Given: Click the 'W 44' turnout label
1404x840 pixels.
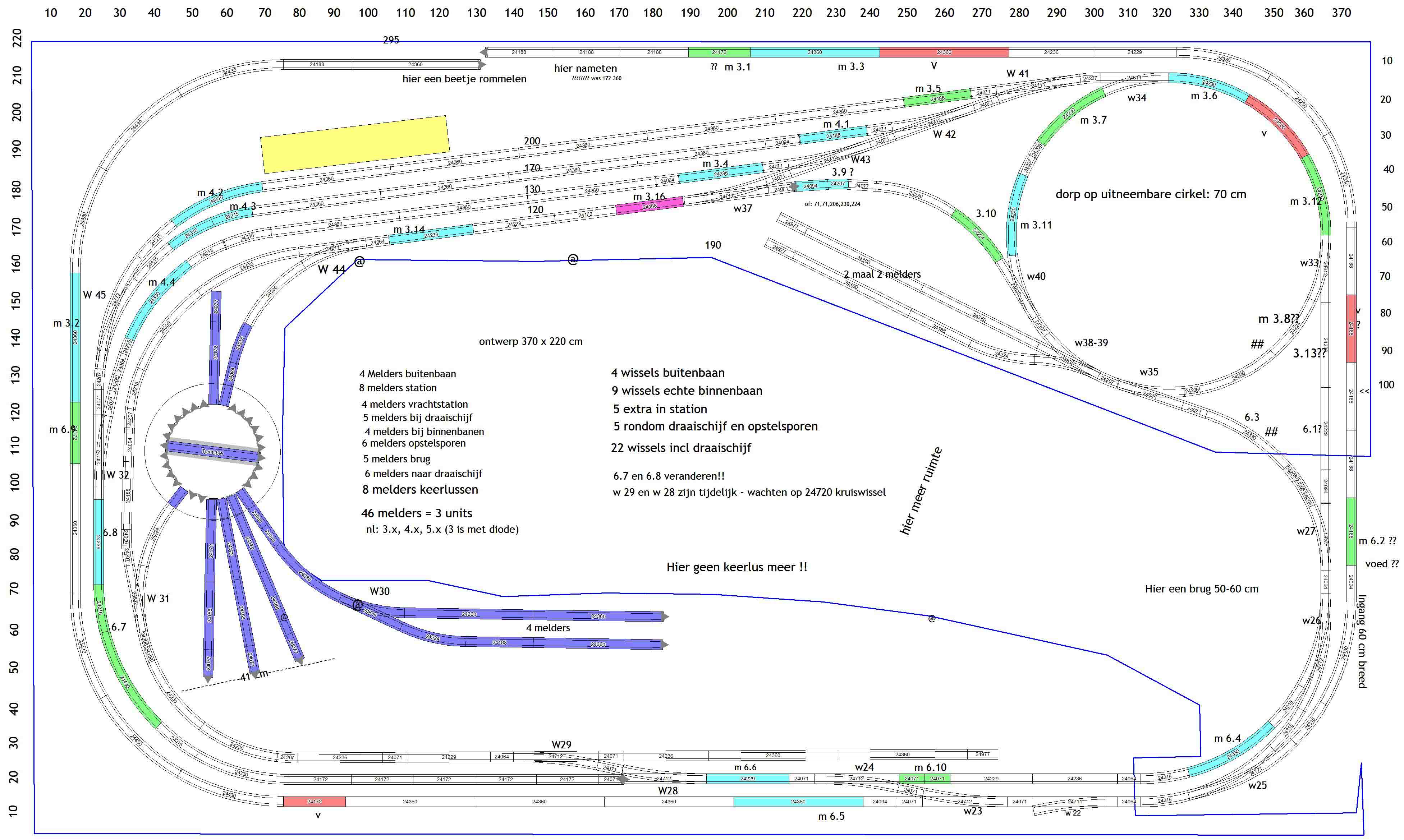Looking at the screenshot, I should click(331, 269).
